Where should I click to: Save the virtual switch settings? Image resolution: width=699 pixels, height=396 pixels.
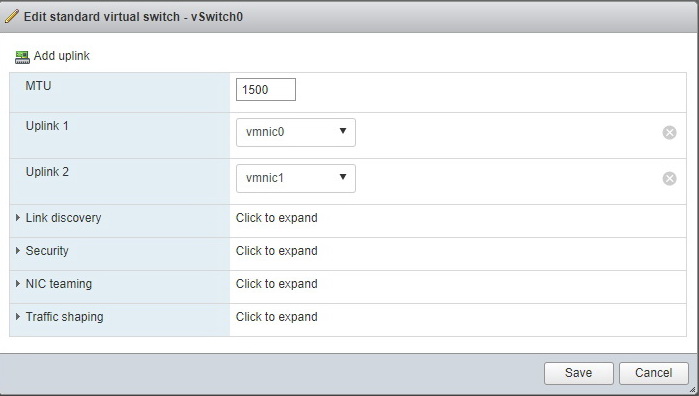coord(579,373)
